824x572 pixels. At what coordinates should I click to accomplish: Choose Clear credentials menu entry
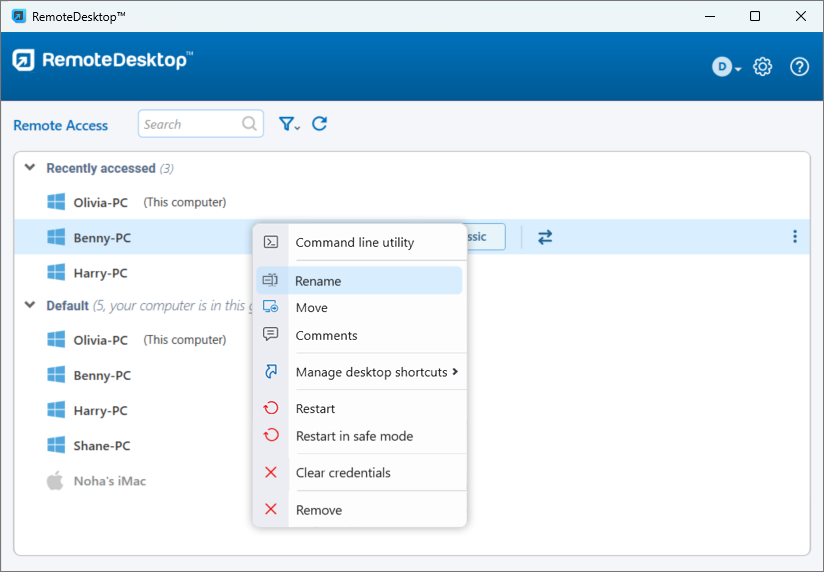[x=343, y=473]
